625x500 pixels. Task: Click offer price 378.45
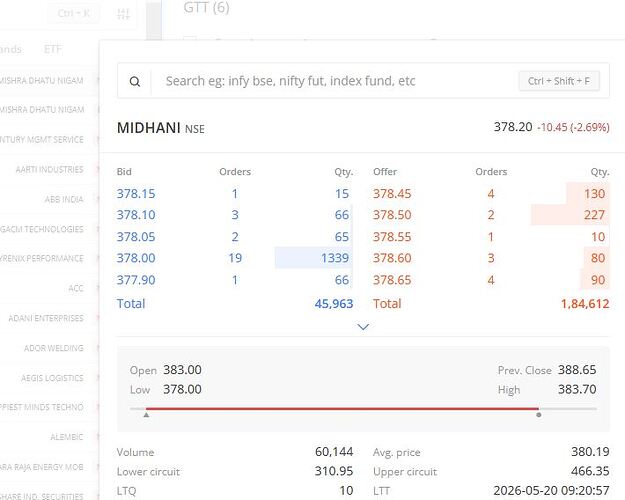tap(392, 194)
